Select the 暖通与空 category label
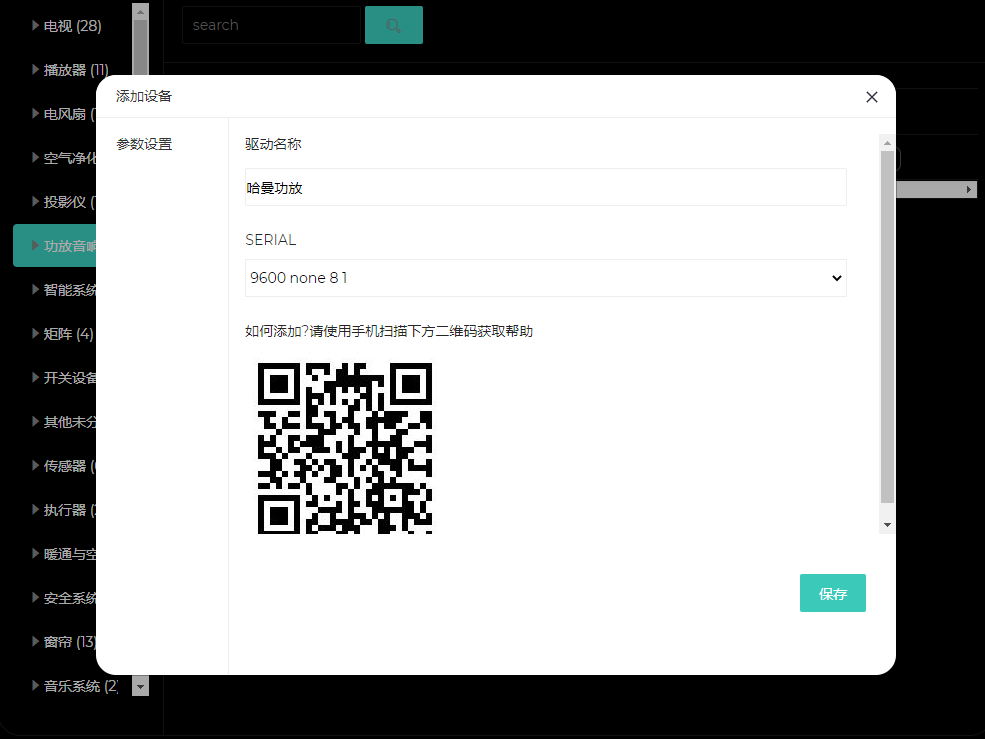The image size is (985, 739). point(70,554)
